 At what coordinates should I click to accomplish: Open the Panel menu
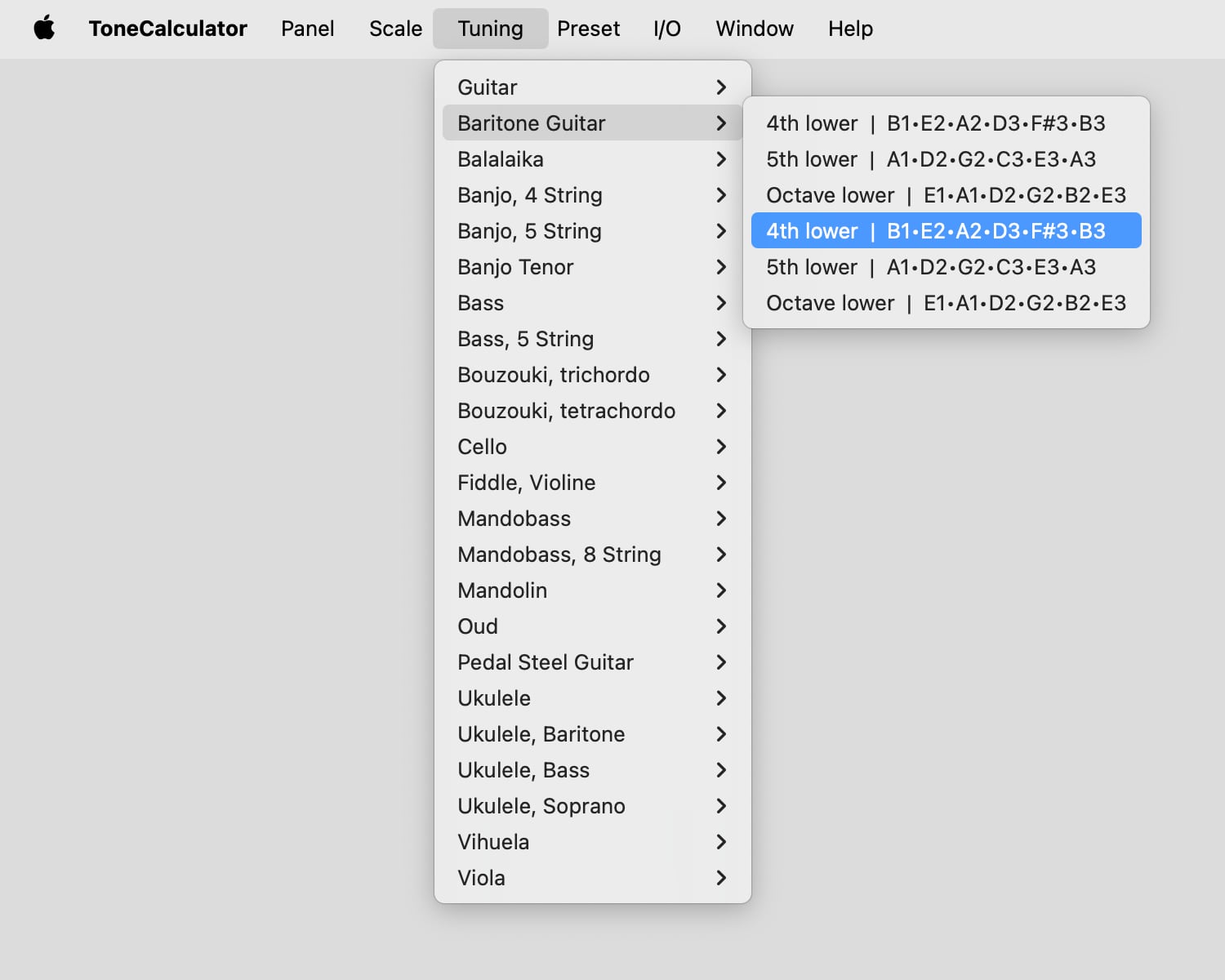point(307,29)
